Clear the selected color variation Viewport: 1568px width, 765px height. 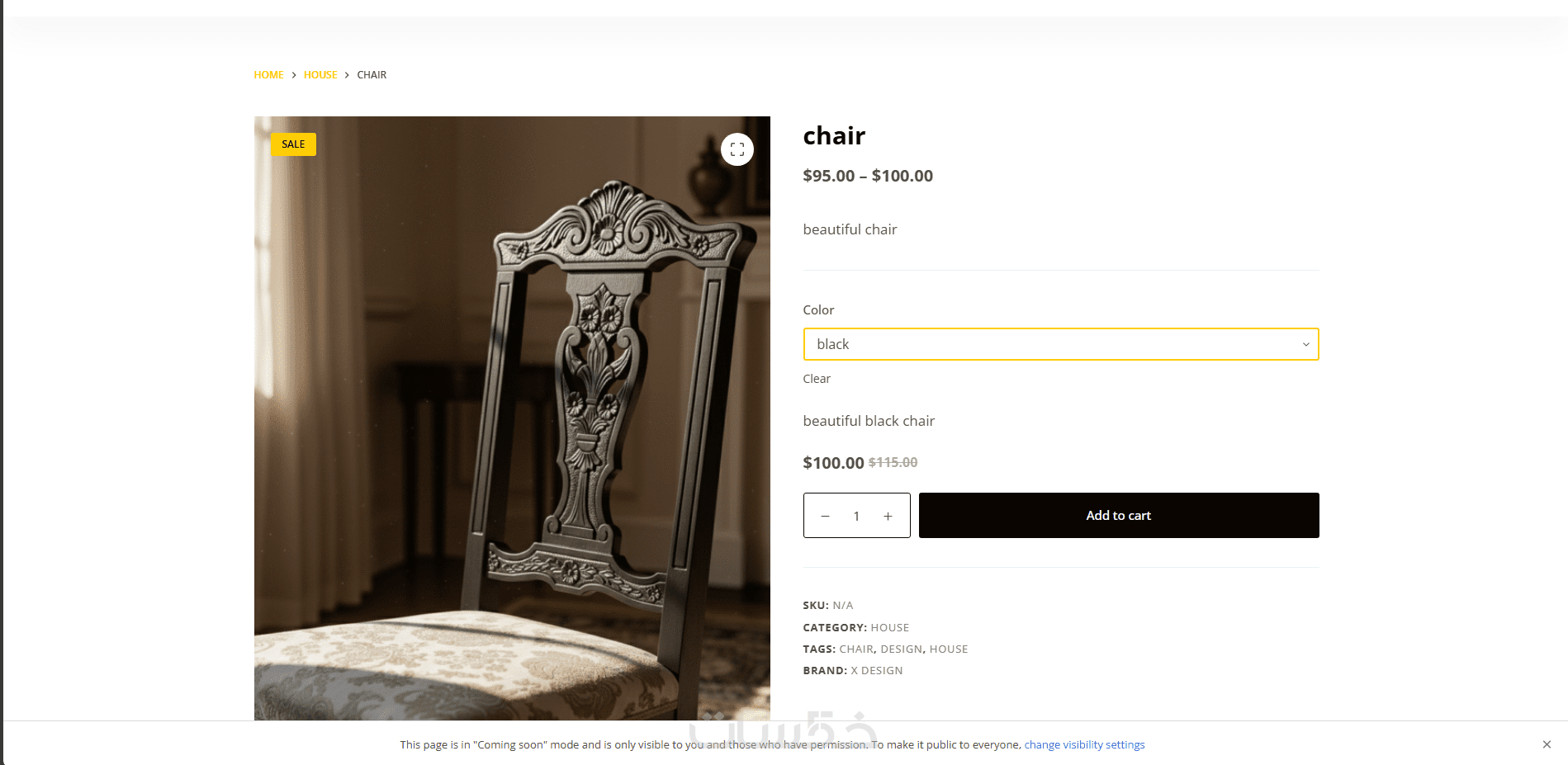pos(817,379)
